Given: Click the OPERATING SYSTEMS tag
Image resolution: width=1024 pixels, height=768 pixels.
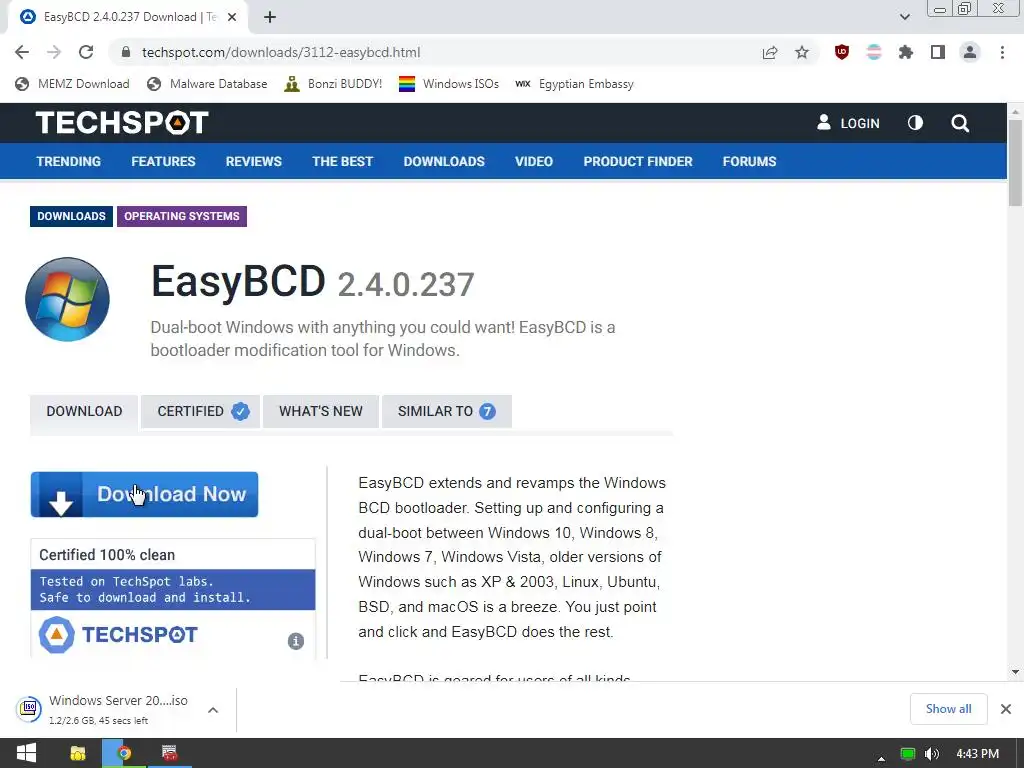Looking at the screenshot, I should tap(182, 216).
